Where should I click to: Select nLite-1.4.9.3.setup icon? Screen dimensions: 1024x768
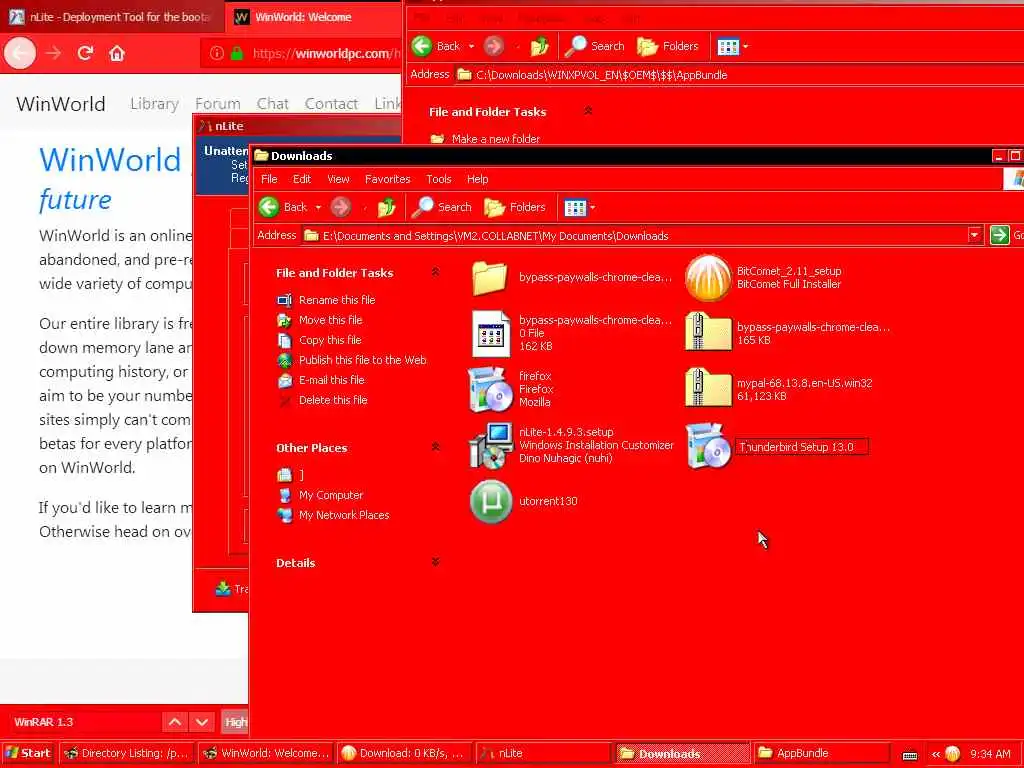click(490, 445)
